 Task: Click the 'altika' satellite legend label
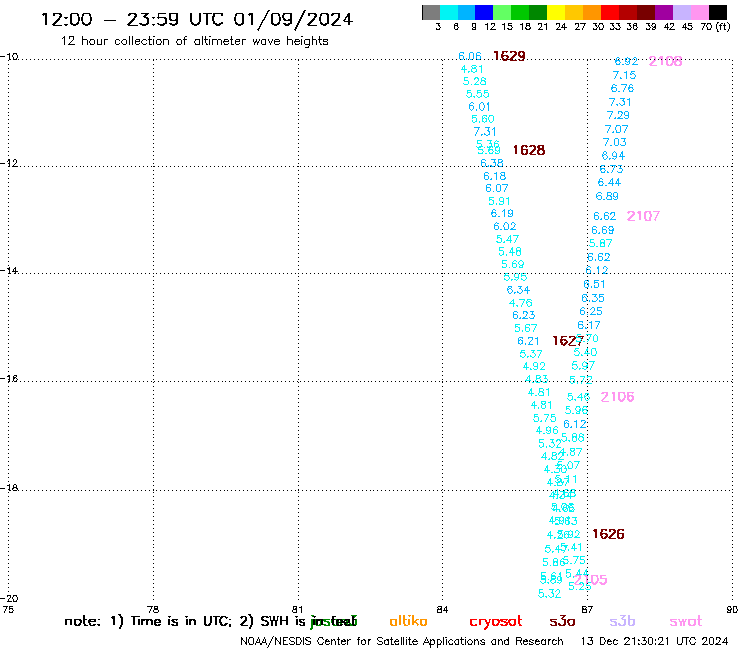click(x=408, y=621)
